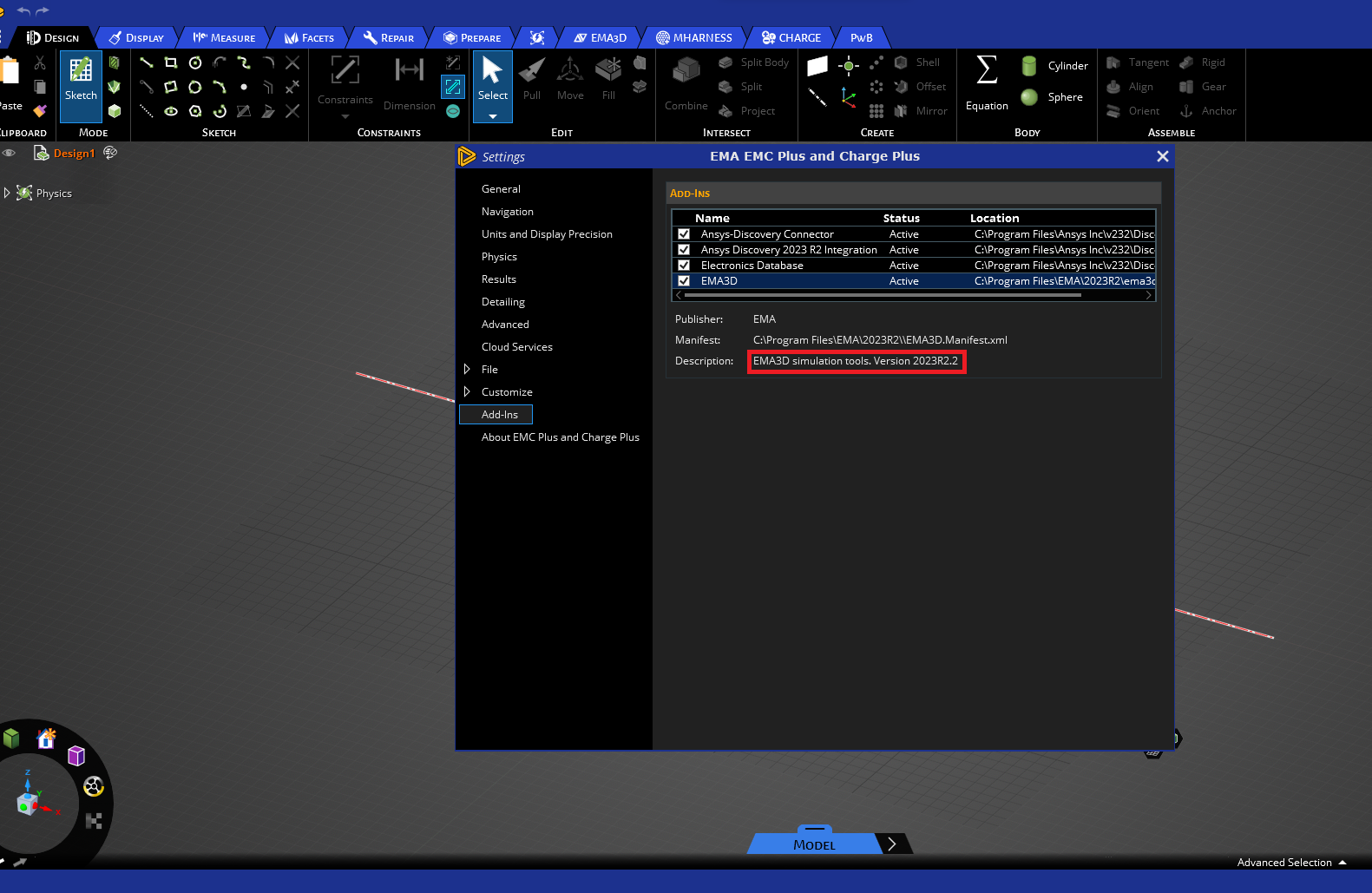Open General settings page
Image resolution: width=1372 pixels, height=893 pixels.
pos(501,189)
